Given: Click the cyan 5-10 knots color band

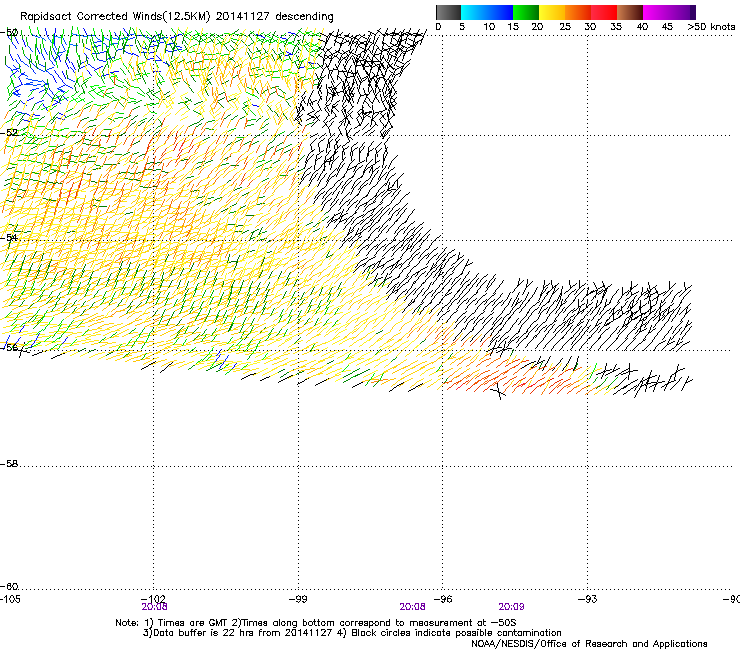Looking at the screenshot, I should pyautogui.click(x=474, y=12).
